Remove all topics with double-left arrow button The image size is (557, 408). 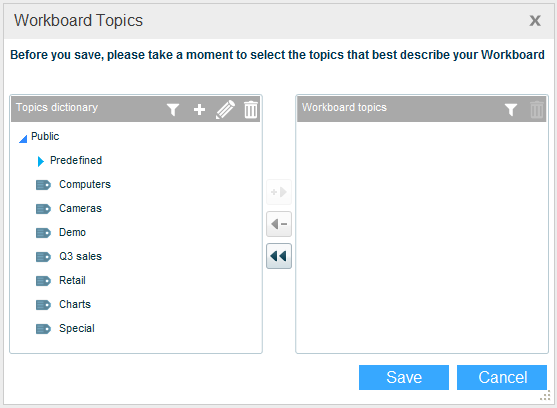tap(279, 256)
